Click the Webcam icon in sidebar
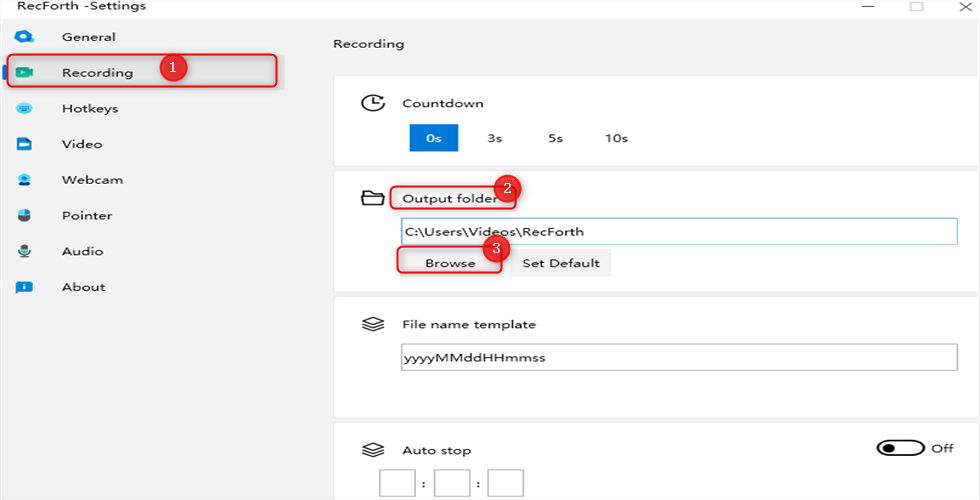 [x=24, y=180]
